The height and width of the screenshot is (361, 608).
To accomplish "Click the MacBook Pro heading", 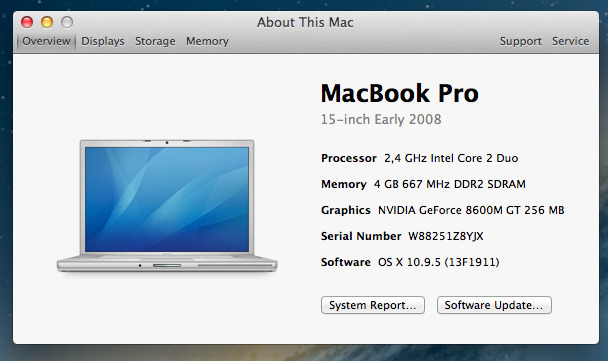I will point(400,93).
